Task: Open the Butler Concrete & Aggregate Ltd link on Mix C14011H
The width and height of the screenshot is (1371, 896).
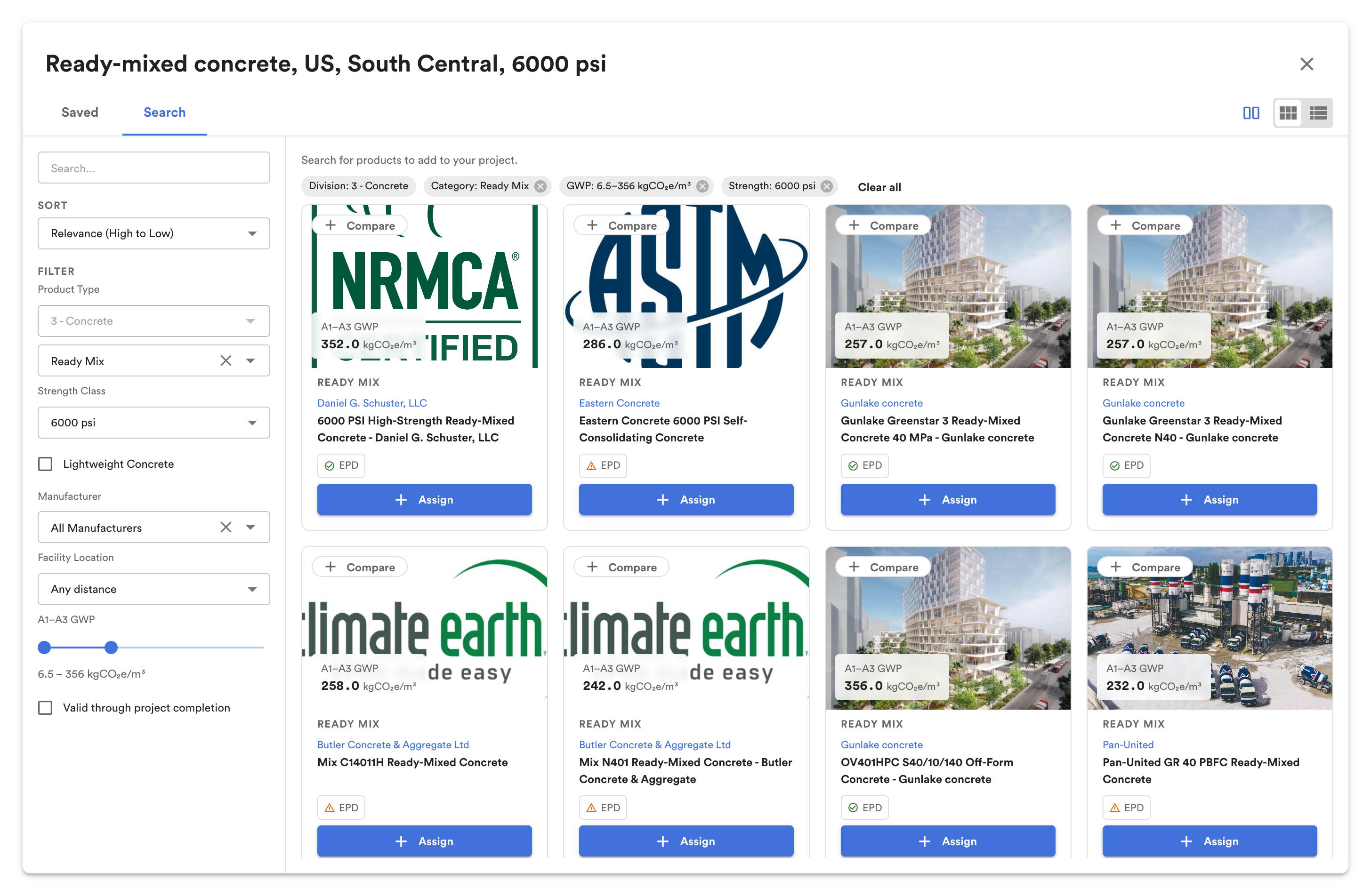Action: point(393,744)
